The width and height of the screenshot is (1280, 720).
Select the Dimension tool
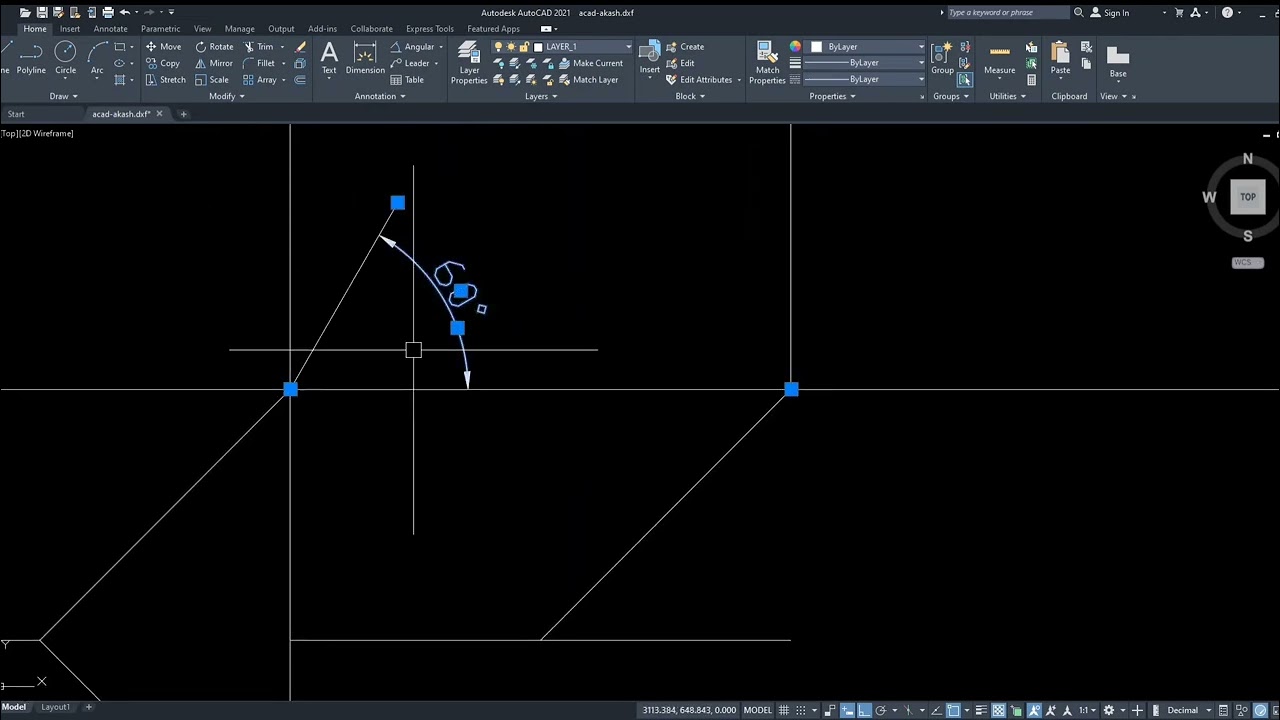(365, 58)
